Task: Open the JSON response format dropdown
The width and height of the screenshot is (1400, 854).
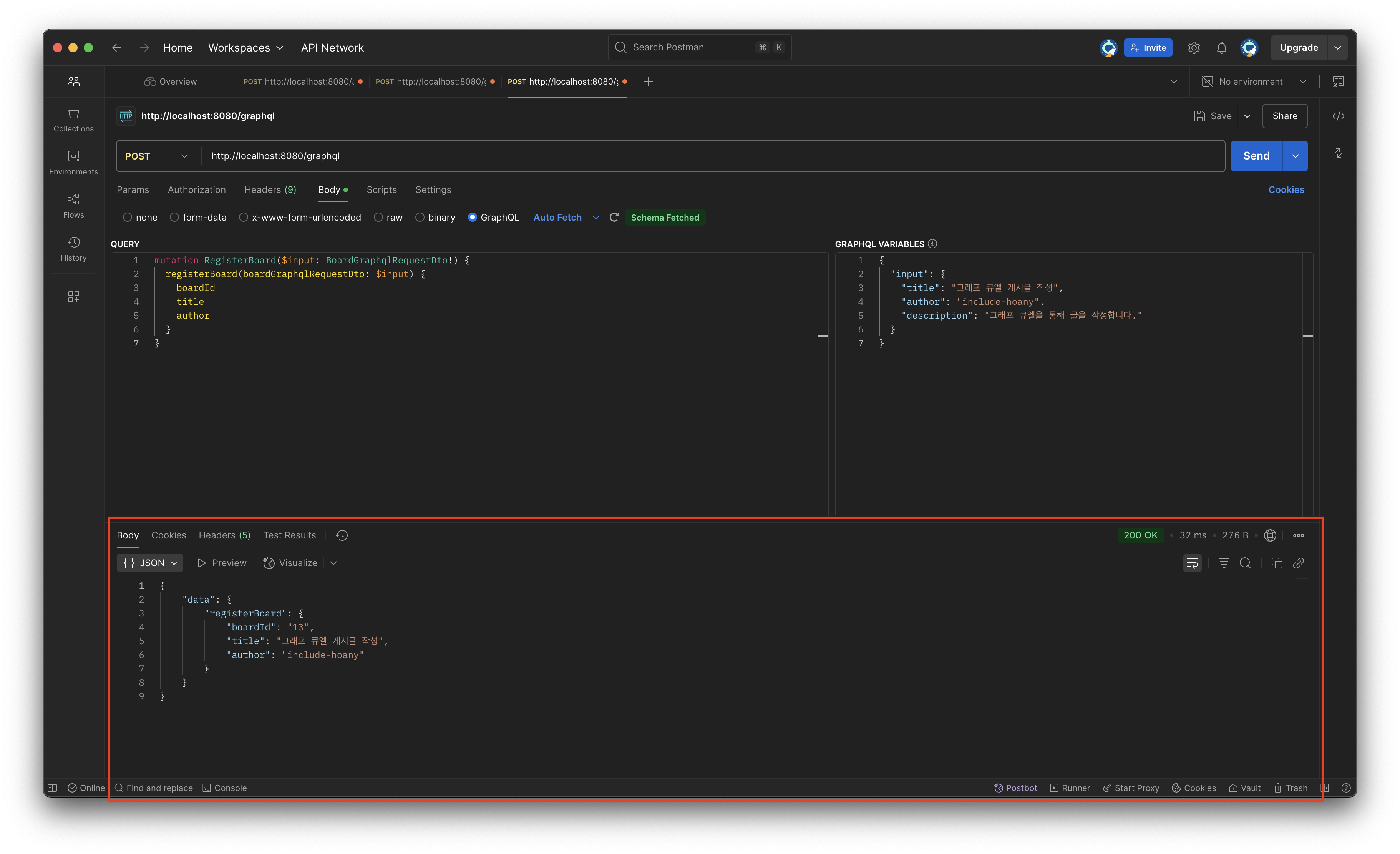Action: click(x=150, y=563)
